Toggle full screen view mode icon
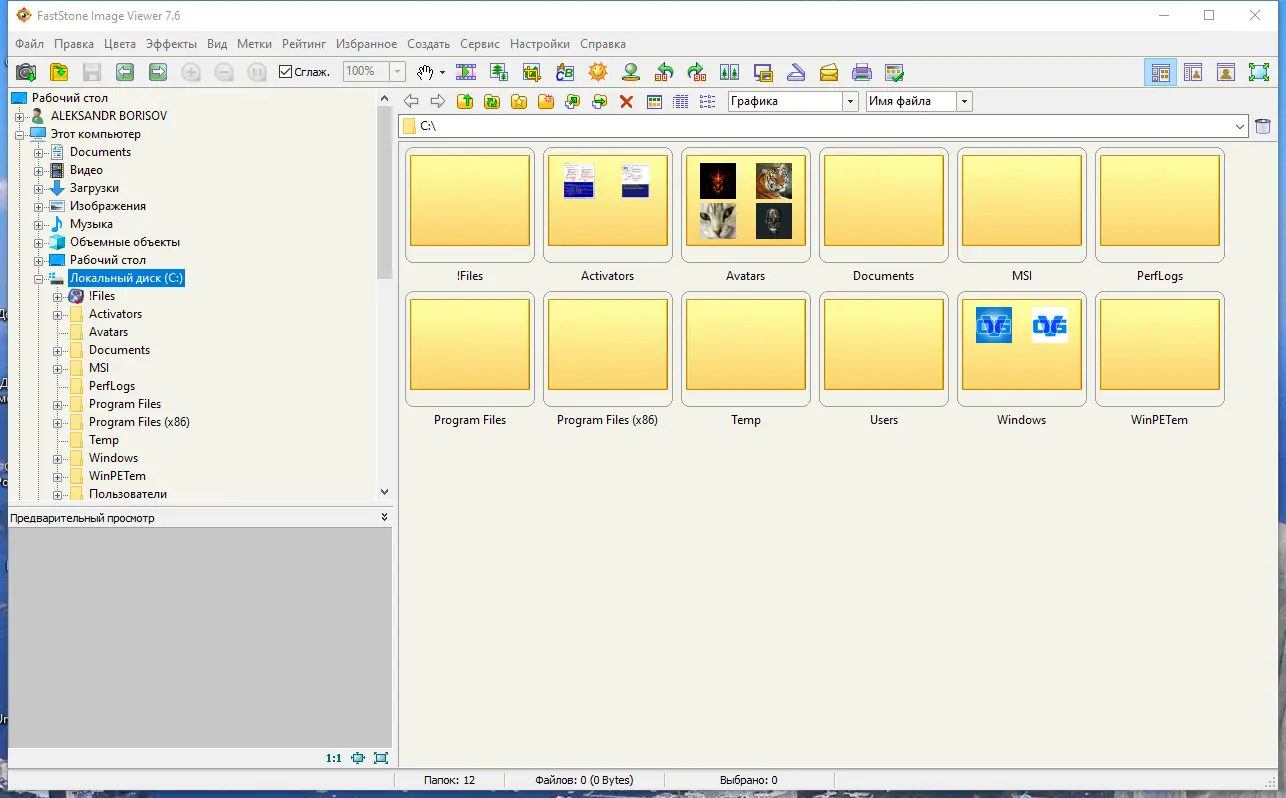 tap(1258, 72)
